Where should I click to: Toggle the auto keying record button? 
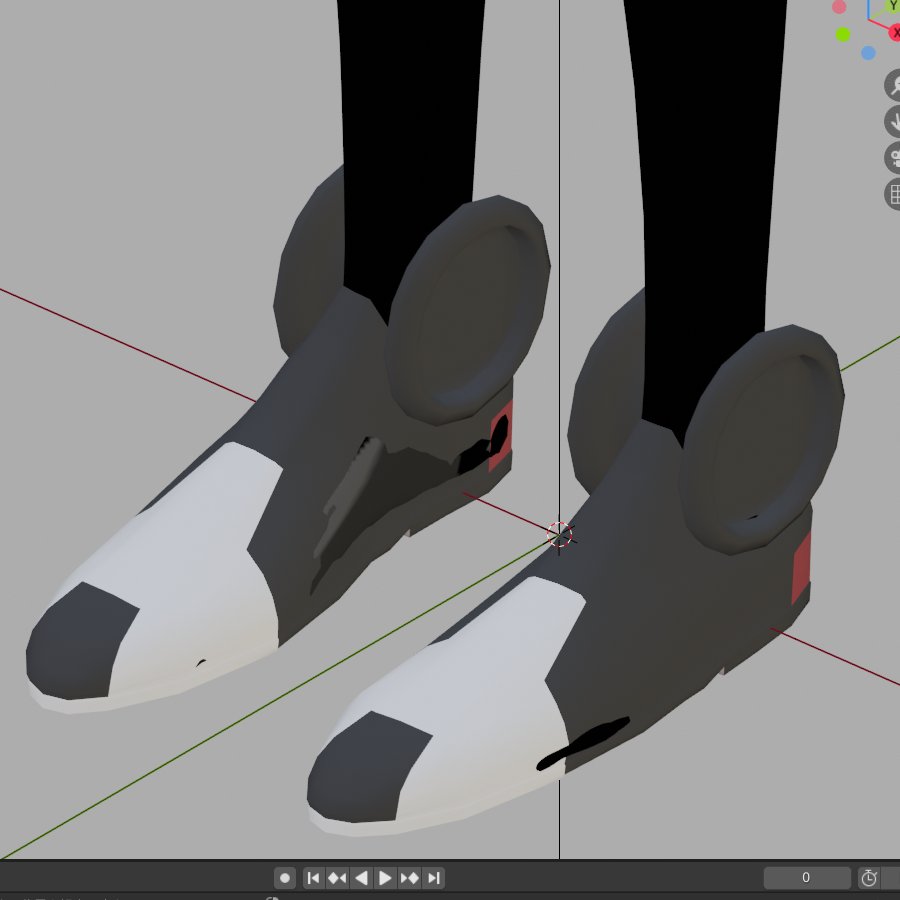click(x=285, y=878)
